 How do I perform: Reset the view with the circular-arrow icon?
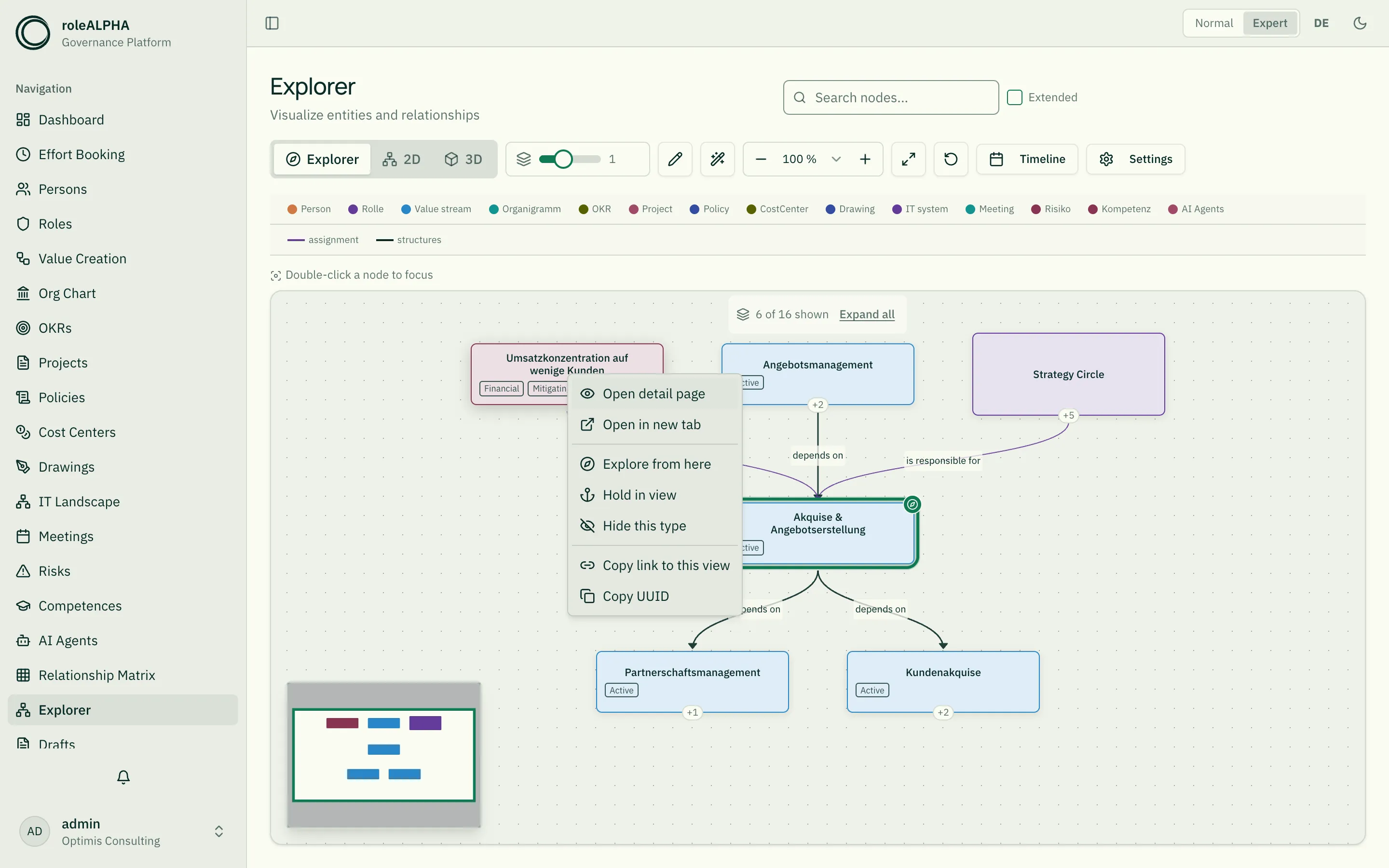pyautogui.click(x=951, y=159)
